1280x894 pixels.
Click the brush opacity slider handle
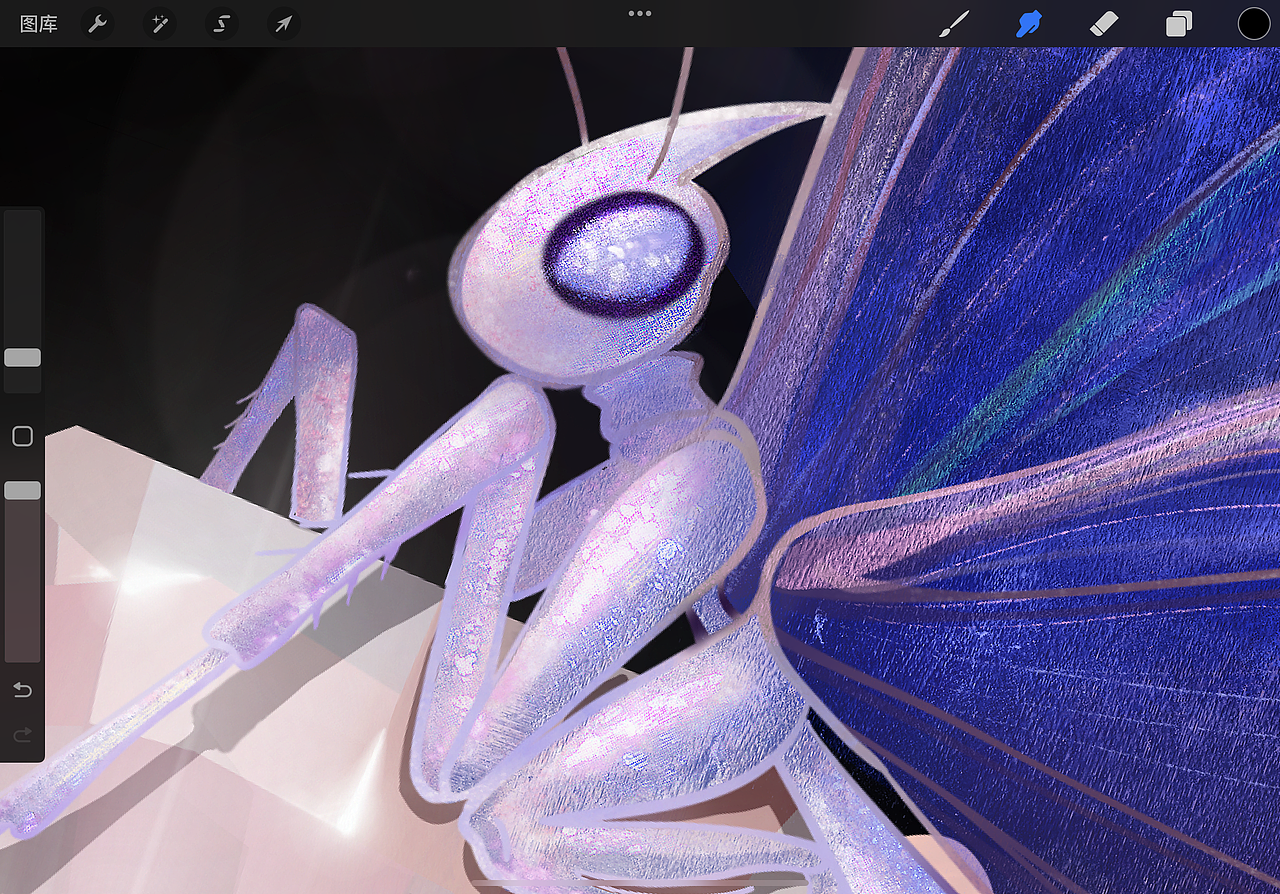click(x=22, y=490)
